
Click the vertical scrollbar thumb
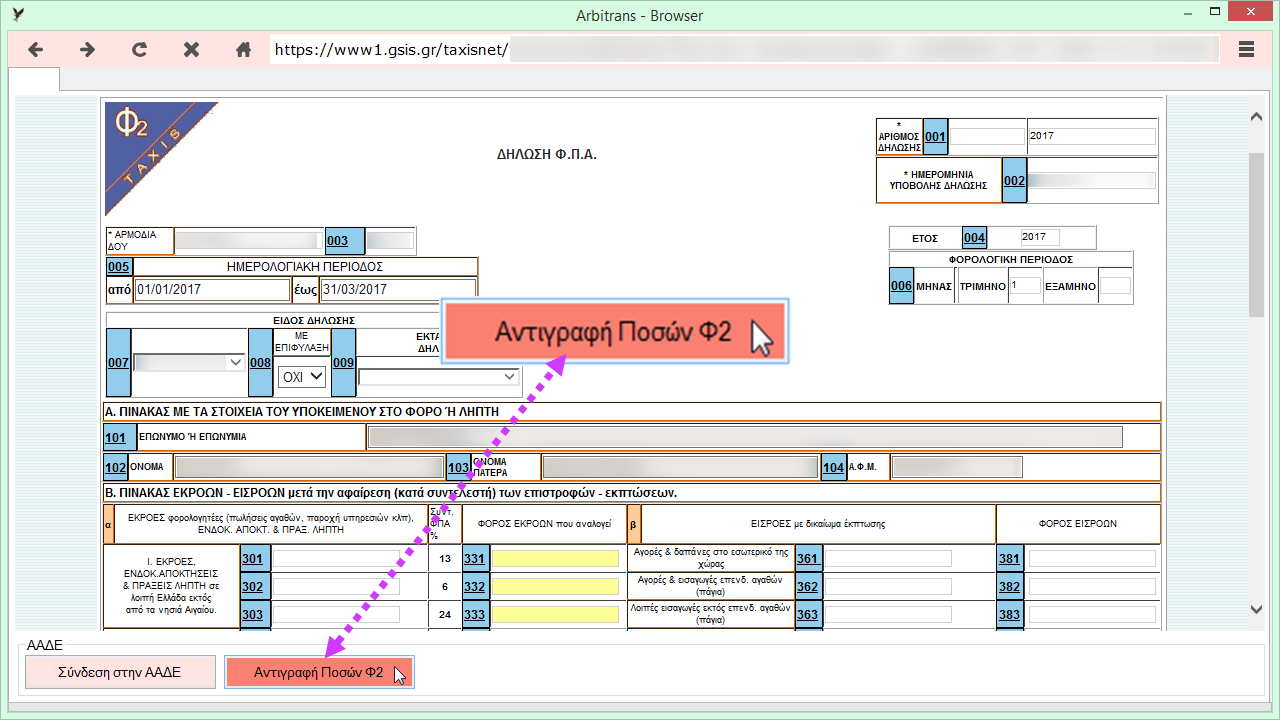coord(1258,235)
